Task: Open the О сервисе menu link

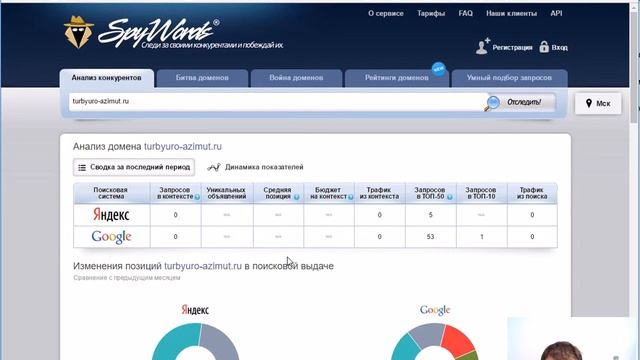Action: (386, 13)
